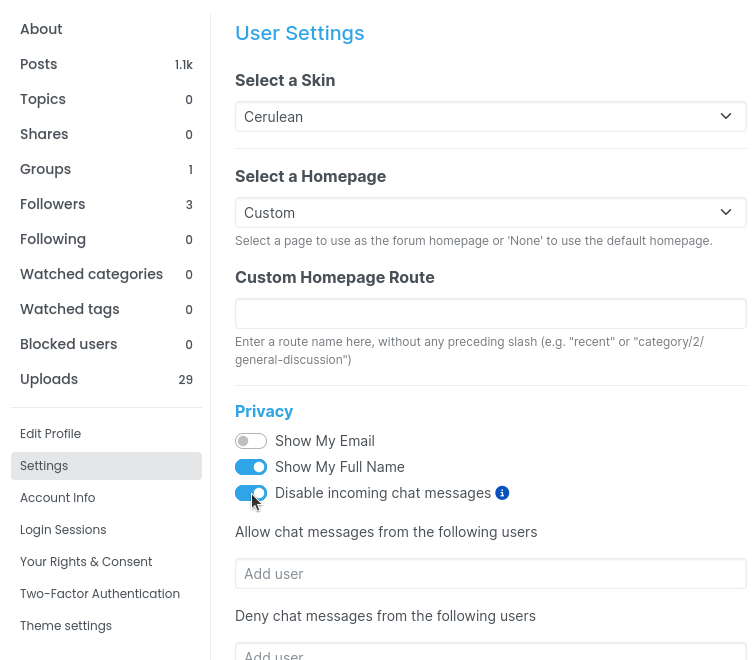Open Two-Factor Authentication settings

point(100,594)
